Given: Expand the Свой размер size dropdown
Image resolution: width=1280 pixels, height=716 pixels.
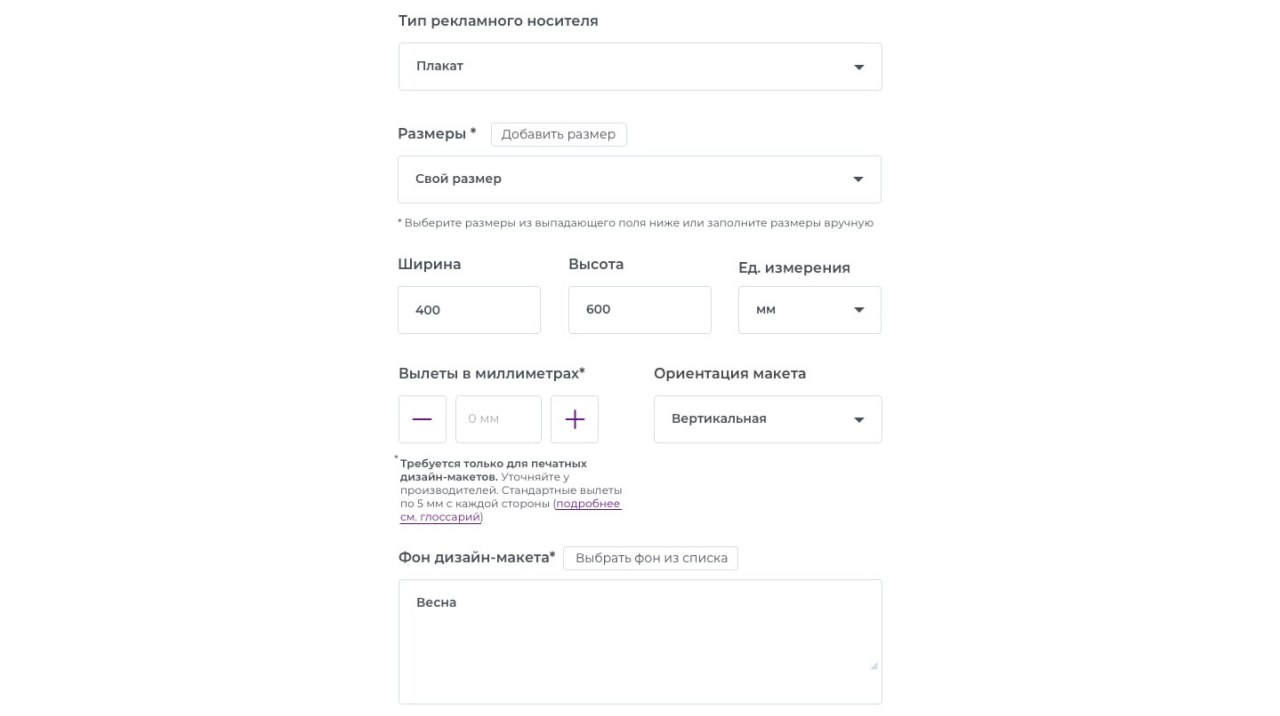Looking at the screenshot, I should [x=639, y=180].
